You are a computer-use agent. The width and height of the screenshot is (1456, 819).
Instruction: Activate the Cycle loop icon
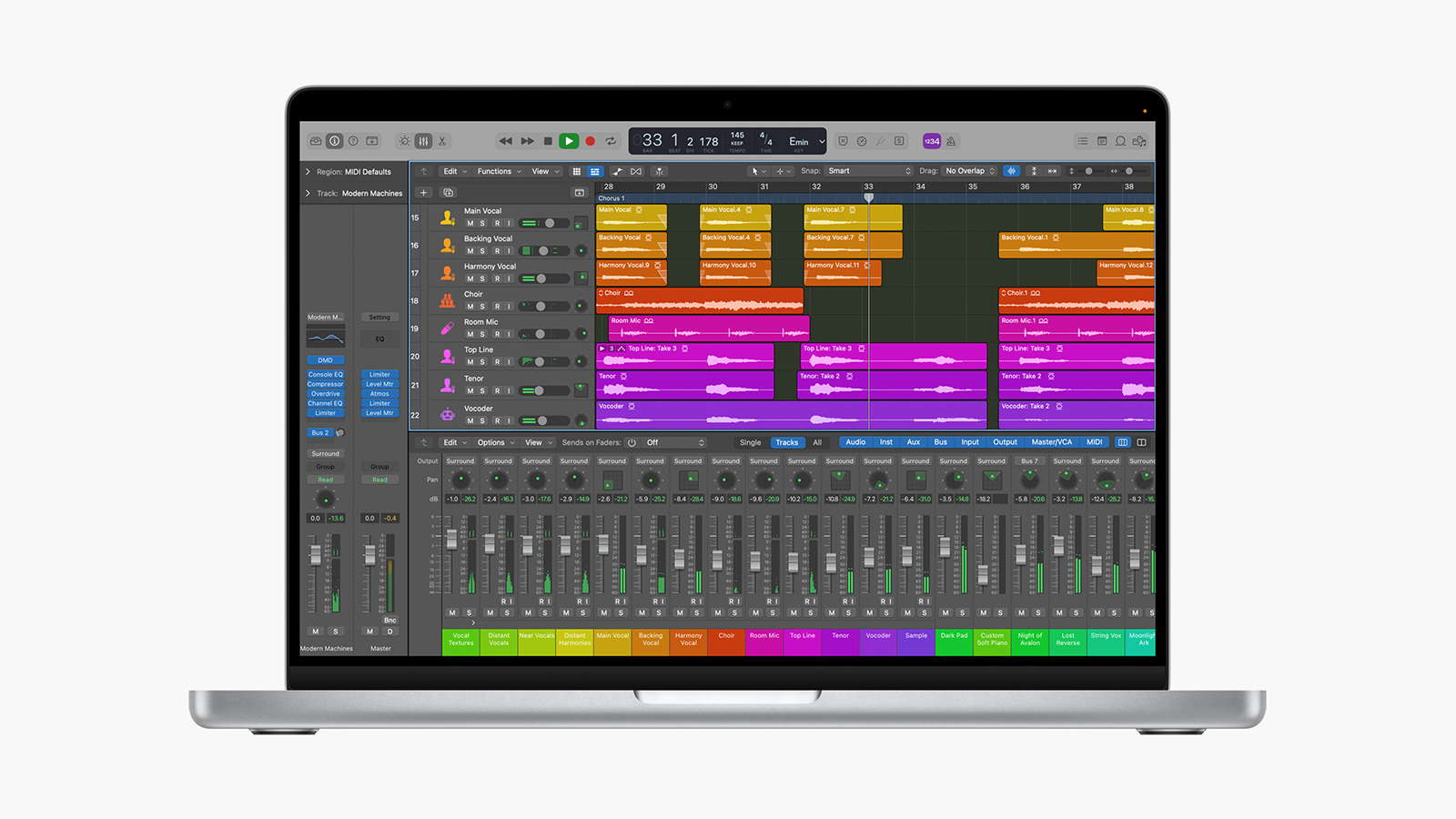612,141
